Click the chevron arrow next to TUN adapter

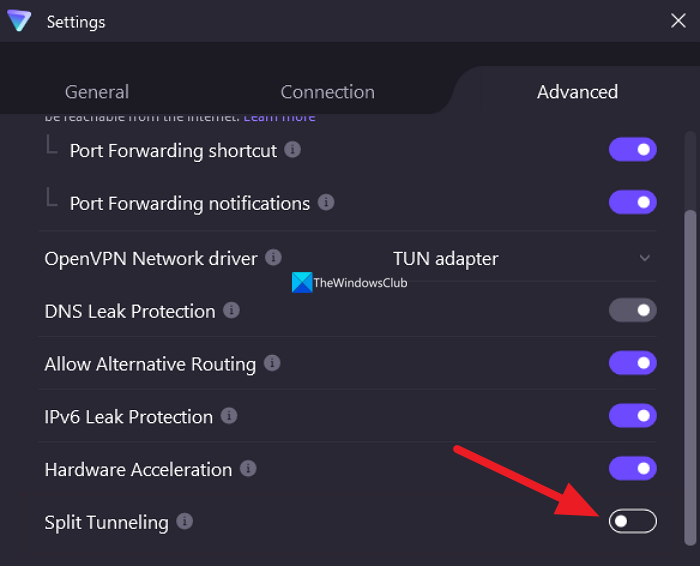pos(645,258)
